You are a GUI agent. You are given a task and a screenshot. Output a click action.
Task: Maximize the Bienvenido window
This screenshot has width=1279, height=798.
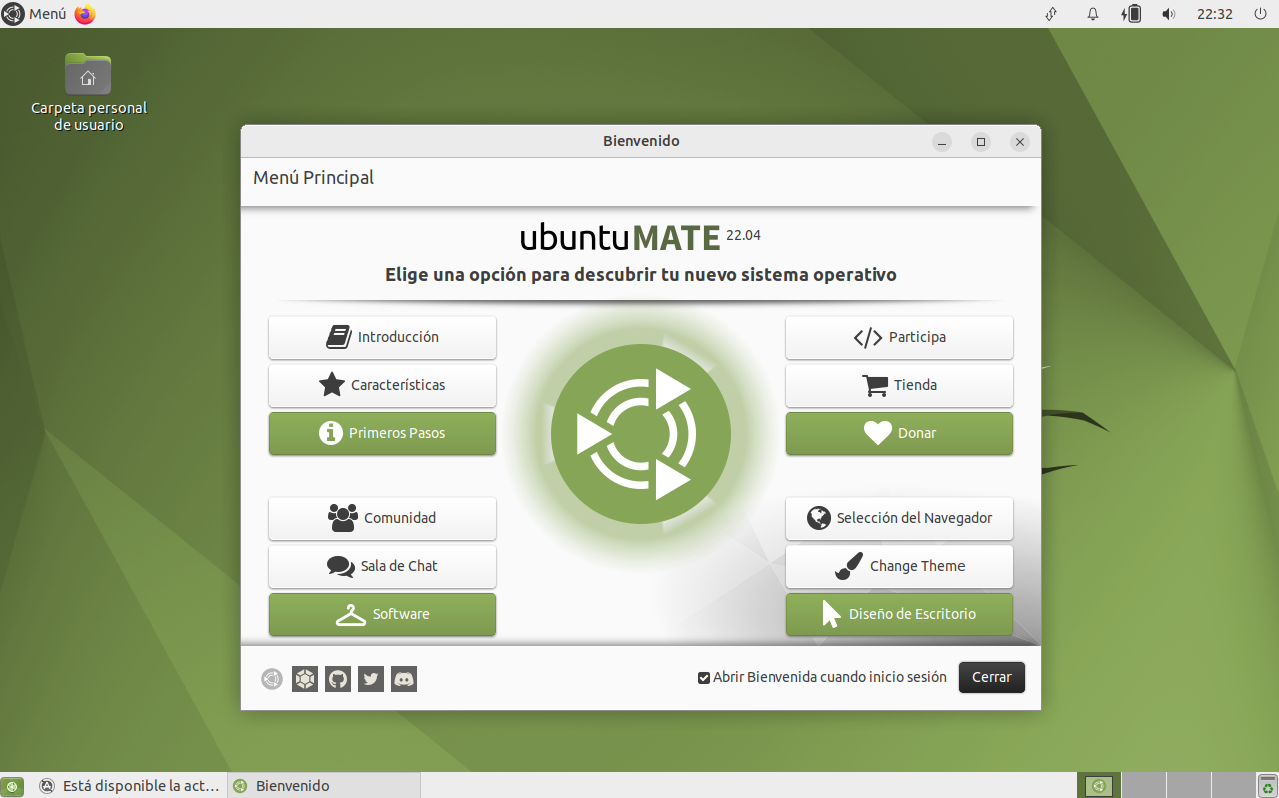[981, 142]
